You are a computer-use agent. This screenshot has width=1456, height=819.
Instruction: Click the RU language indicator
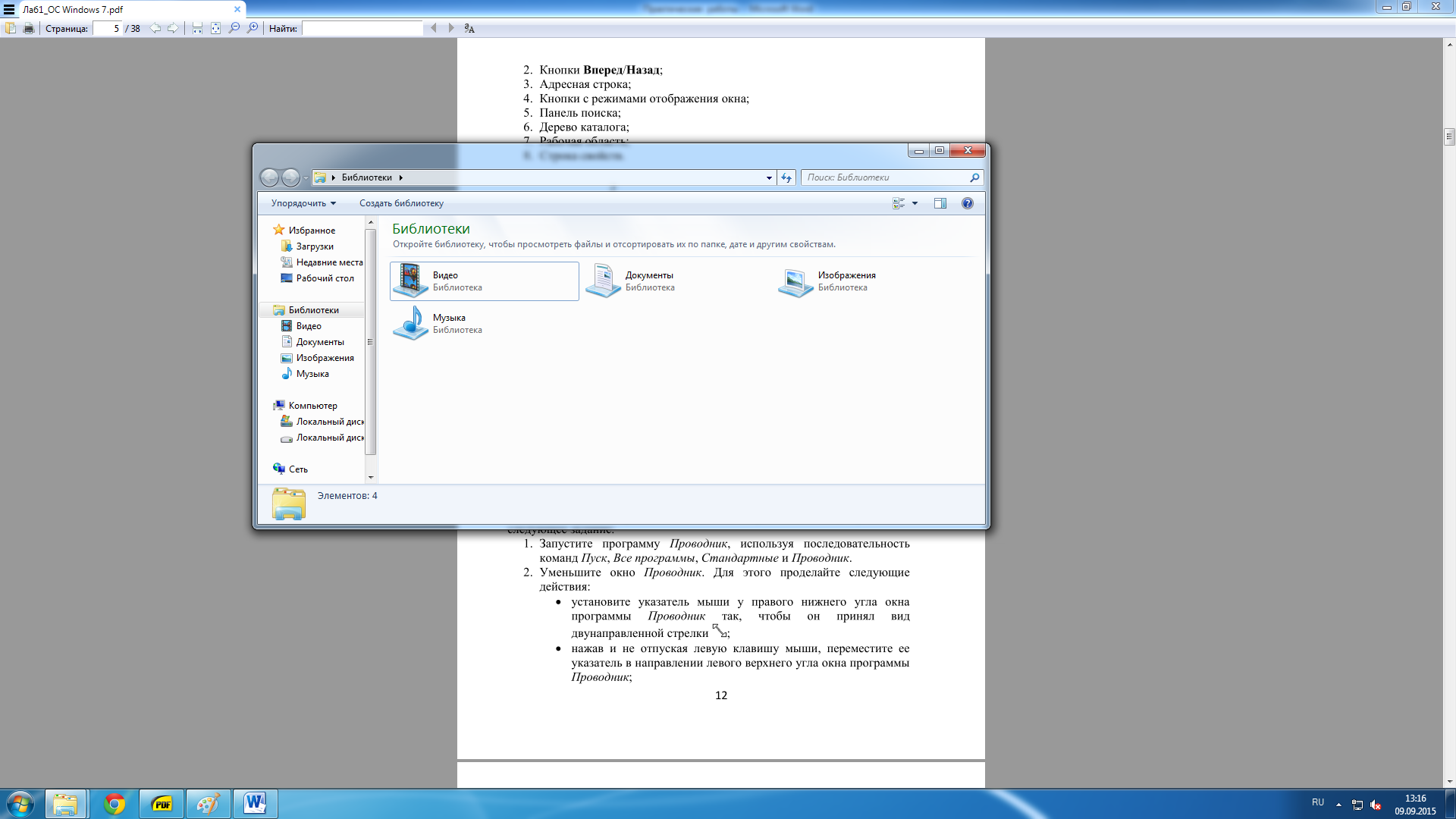(x=1318, y=802)
